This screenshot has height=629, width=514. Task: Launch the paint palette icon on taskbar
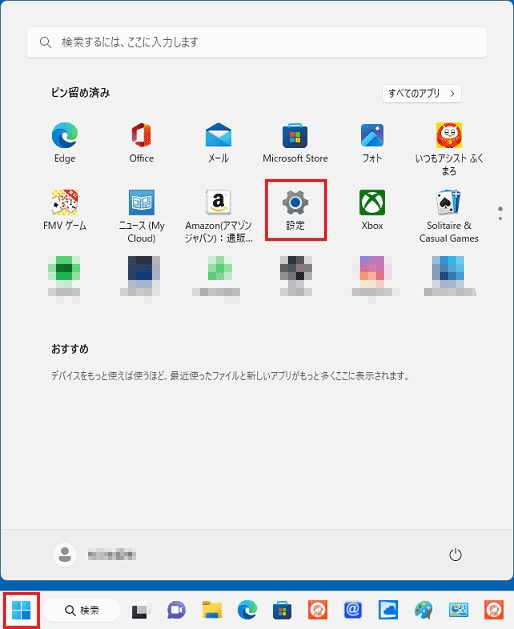pos(424,610)
